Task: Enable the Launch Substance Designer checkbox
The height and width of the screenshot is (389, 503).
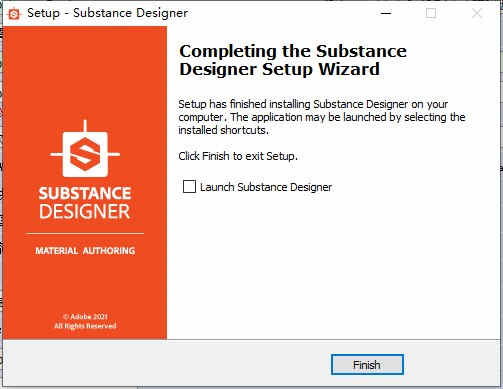Action: (189, 187)
